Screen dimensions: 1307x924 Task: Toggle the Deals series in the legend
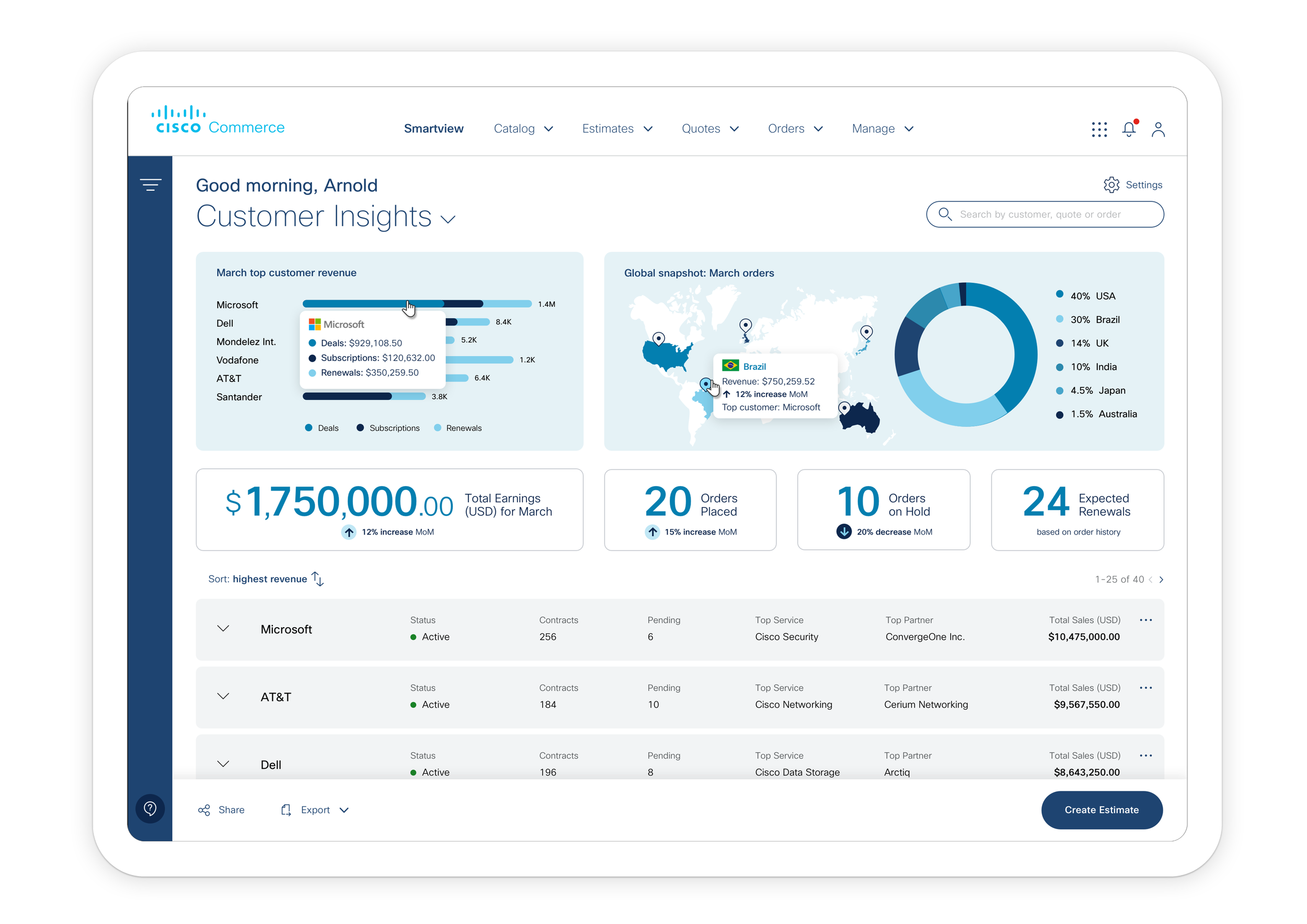322,428
